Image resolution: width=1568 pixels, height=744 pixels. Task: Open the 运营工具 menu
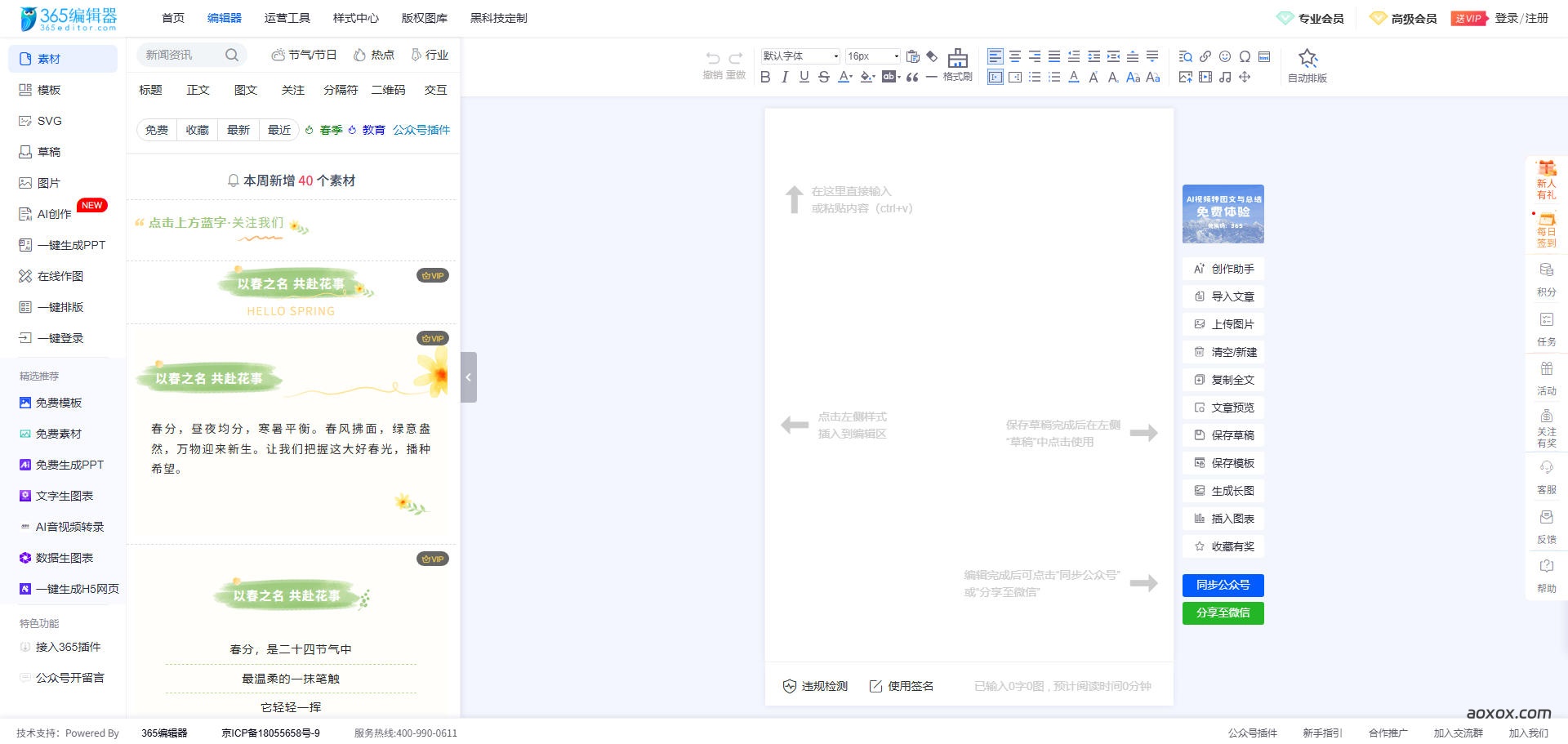287,17
